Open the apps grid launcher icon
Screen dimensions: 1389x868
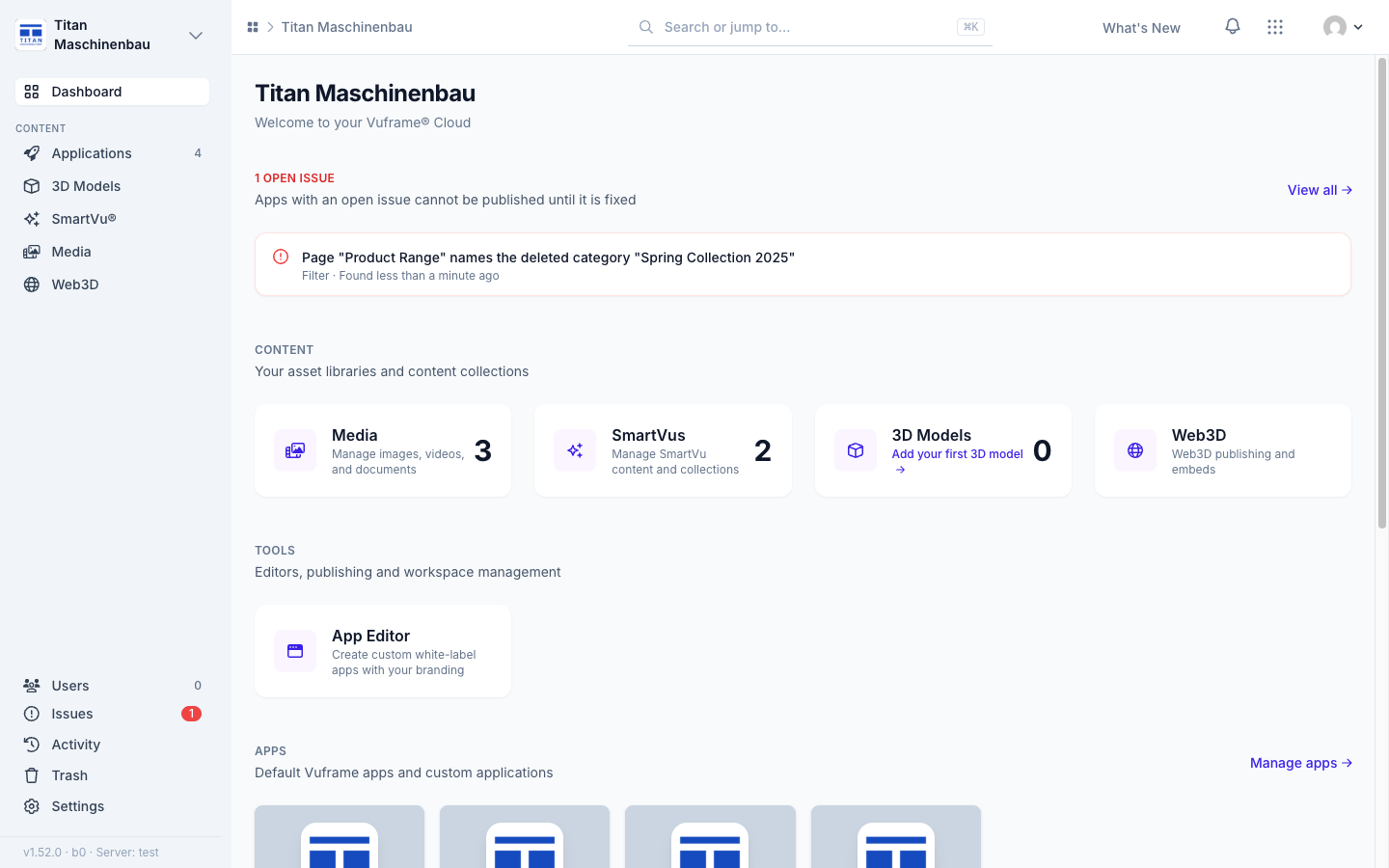tap(1275, 27)
